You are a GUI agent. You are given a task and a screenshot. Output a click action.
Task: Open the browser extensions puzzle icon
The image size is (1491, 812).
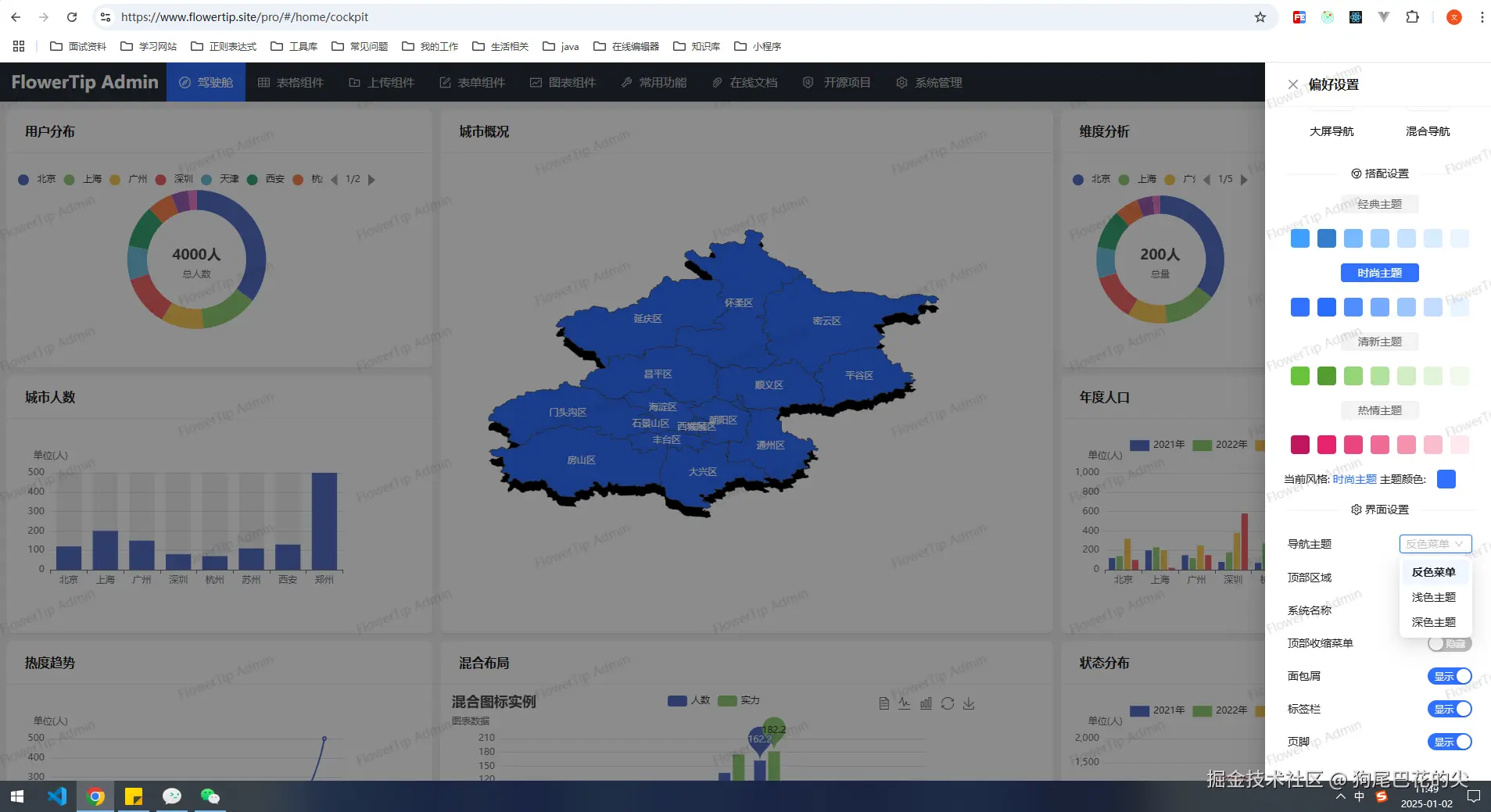[1412, 17]
